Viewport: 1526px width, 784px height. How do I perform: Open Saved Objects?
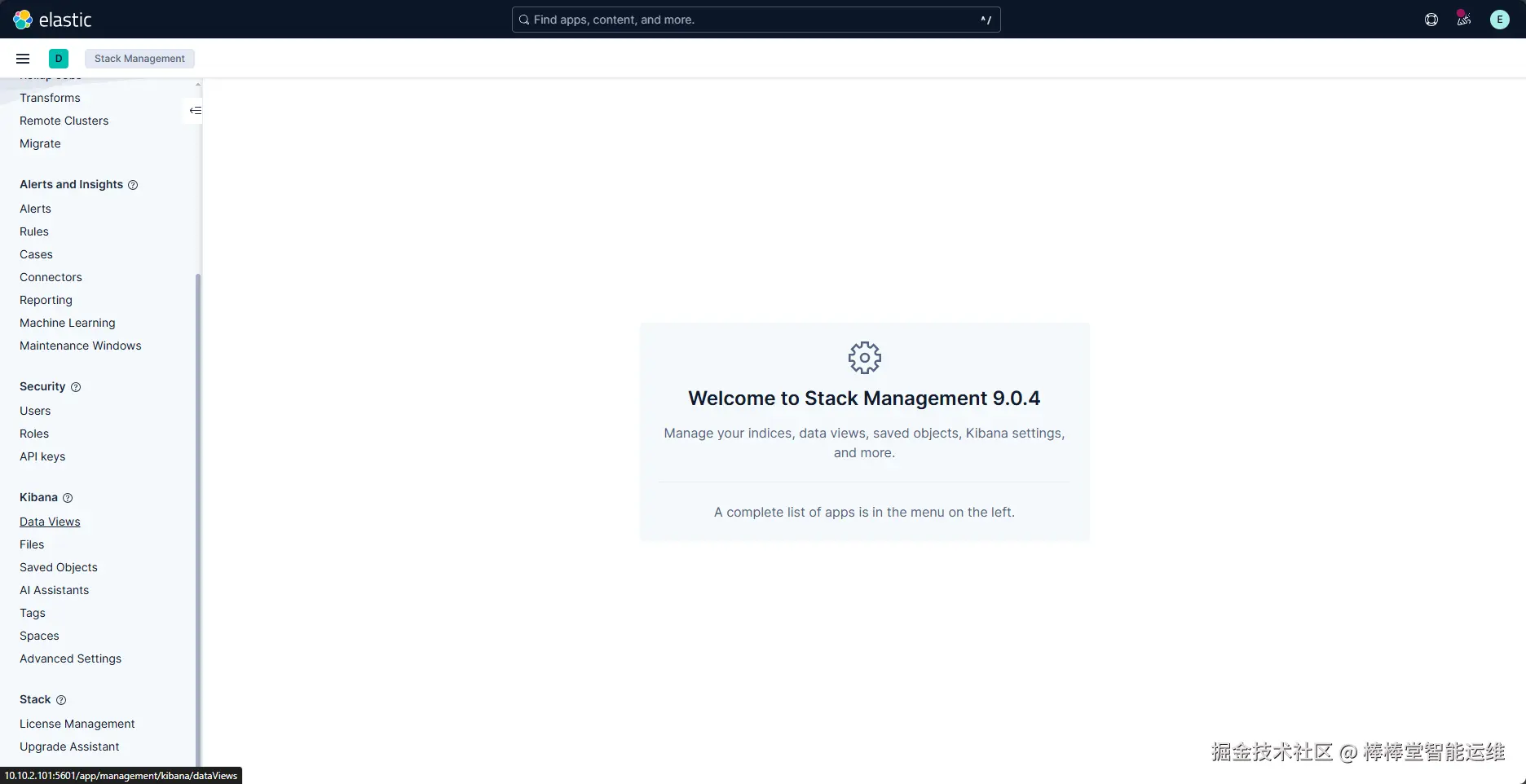[59, 567]
